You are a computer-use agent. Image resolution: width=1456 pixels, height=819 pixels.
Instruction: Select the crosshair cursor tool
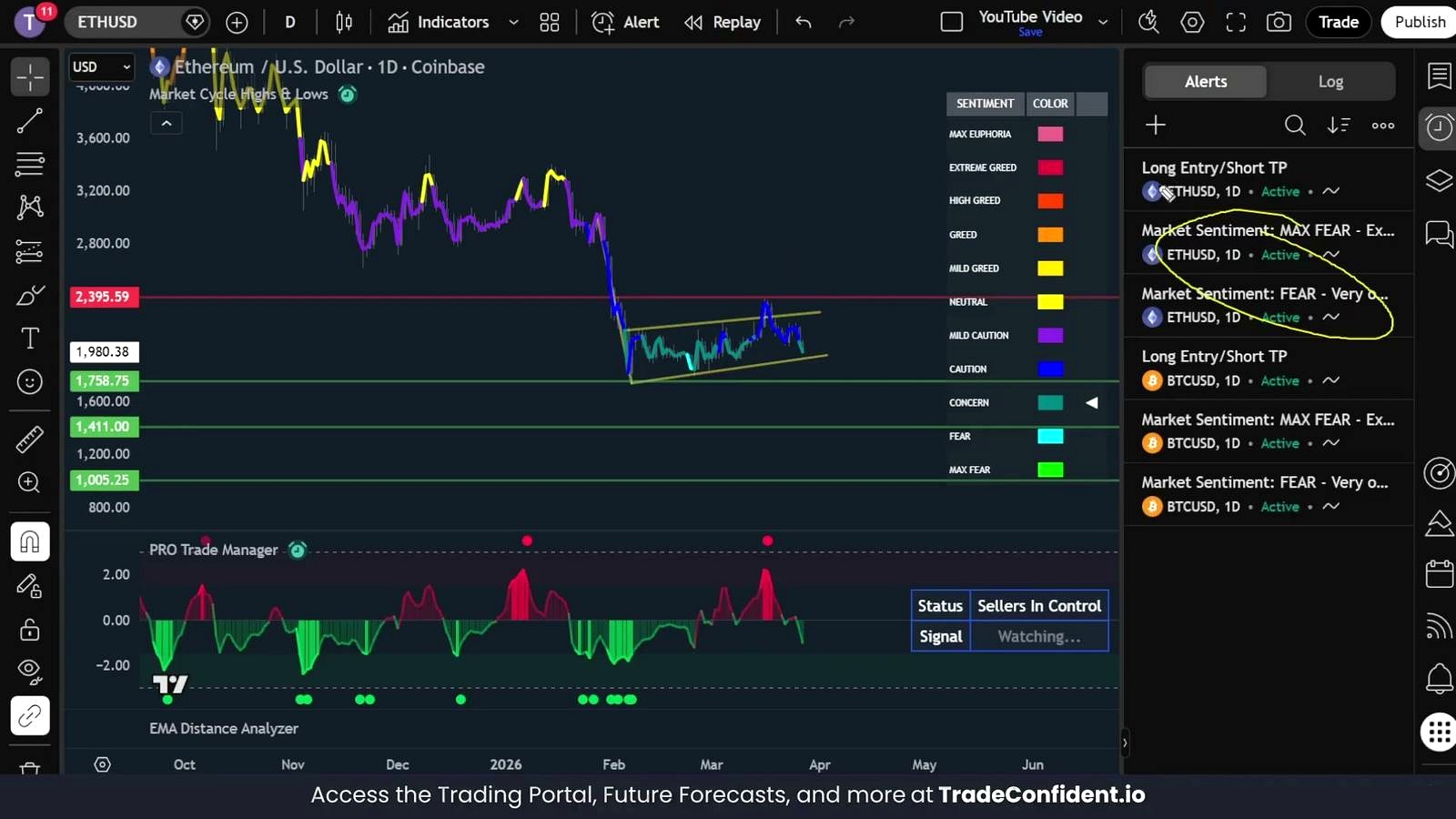click(x=30, y=77)
